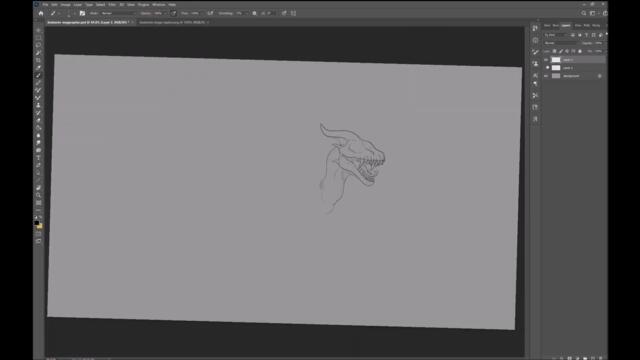The height and width of the screenshot is (360, 640).
Task: Toggle filter for type layers
Action: click(x=587, y=35)
